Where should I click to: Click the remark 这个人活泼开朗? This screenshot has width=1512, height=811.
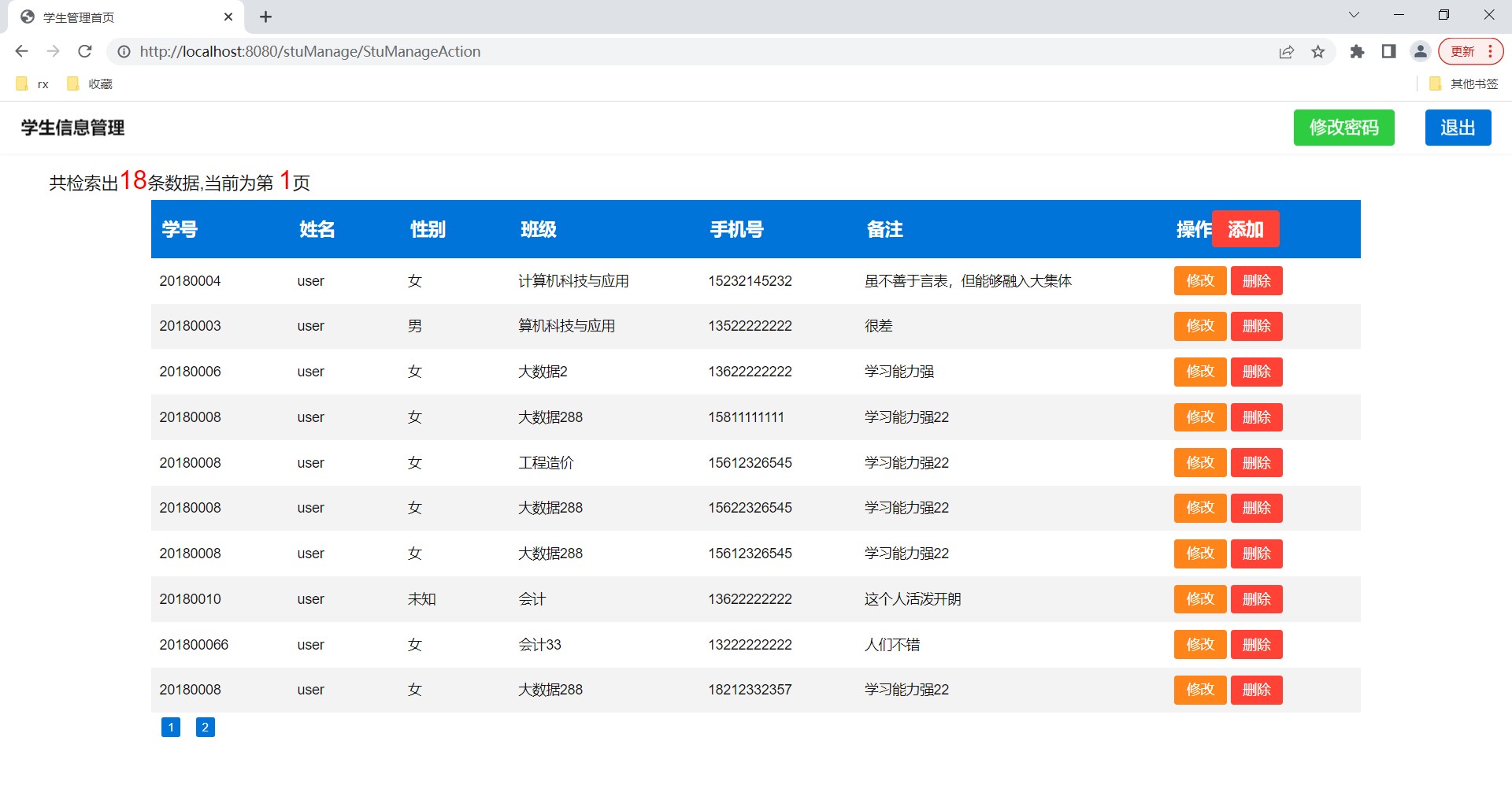tap(913, 599)
